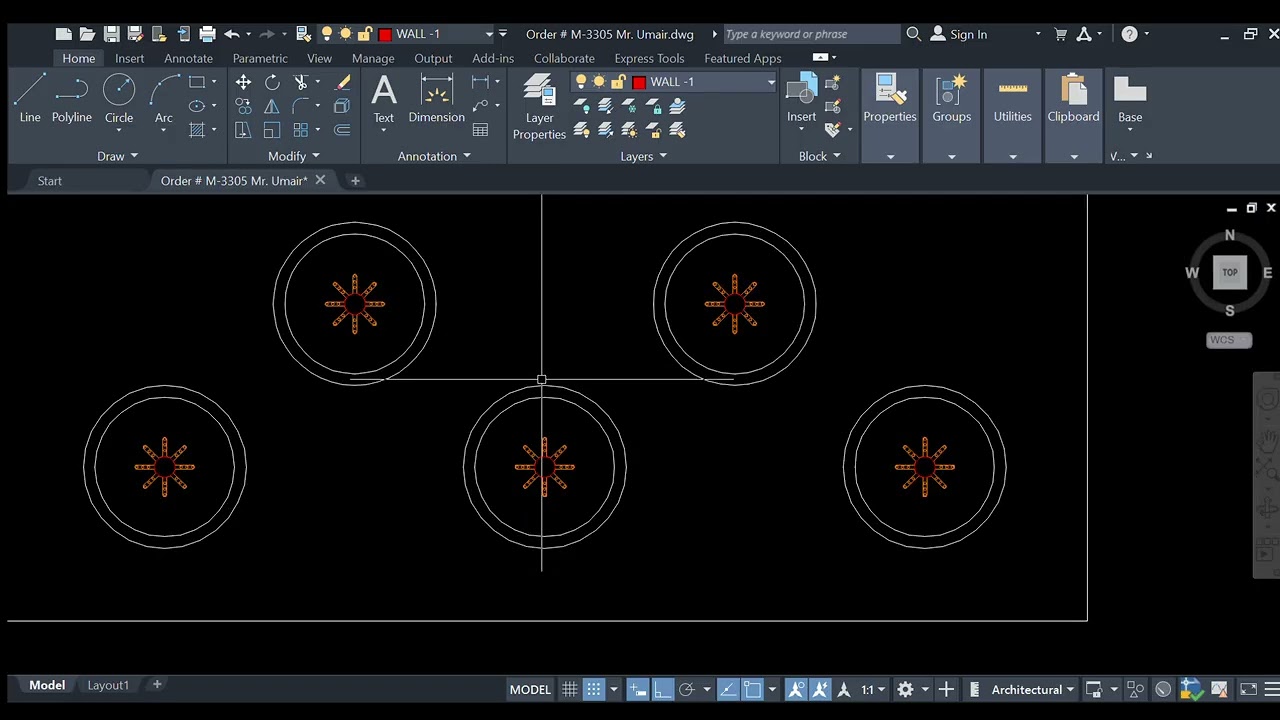Activate the Rotate tool

click(x=272, y=82)
